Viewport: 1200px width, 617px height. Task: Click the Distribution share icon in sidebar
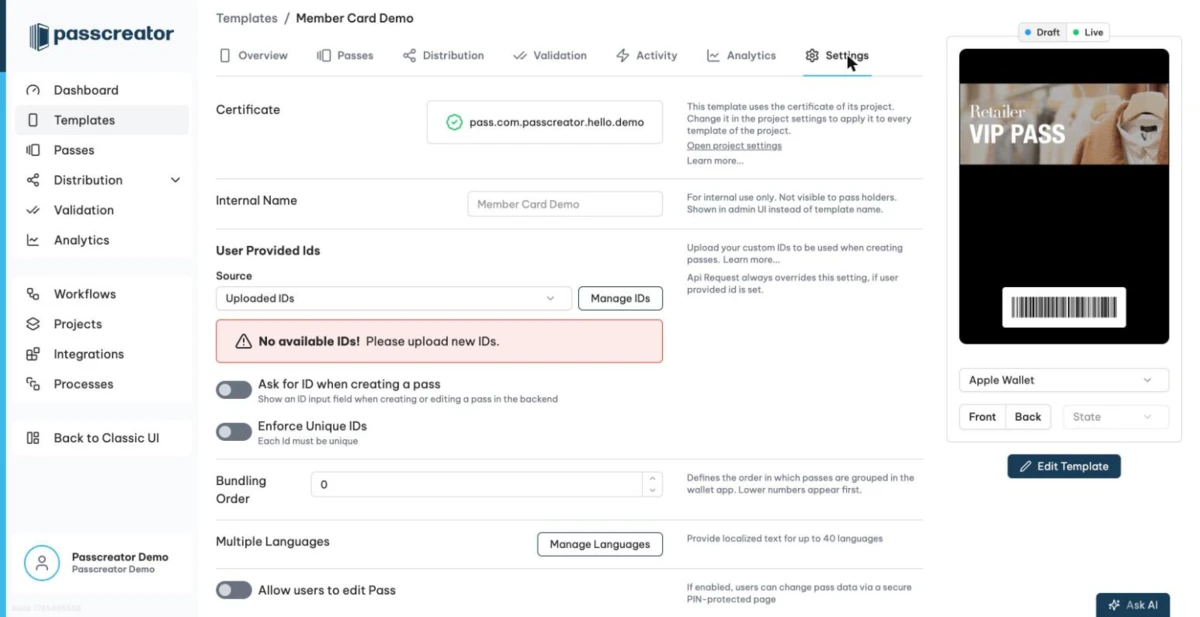coord(33,180)
